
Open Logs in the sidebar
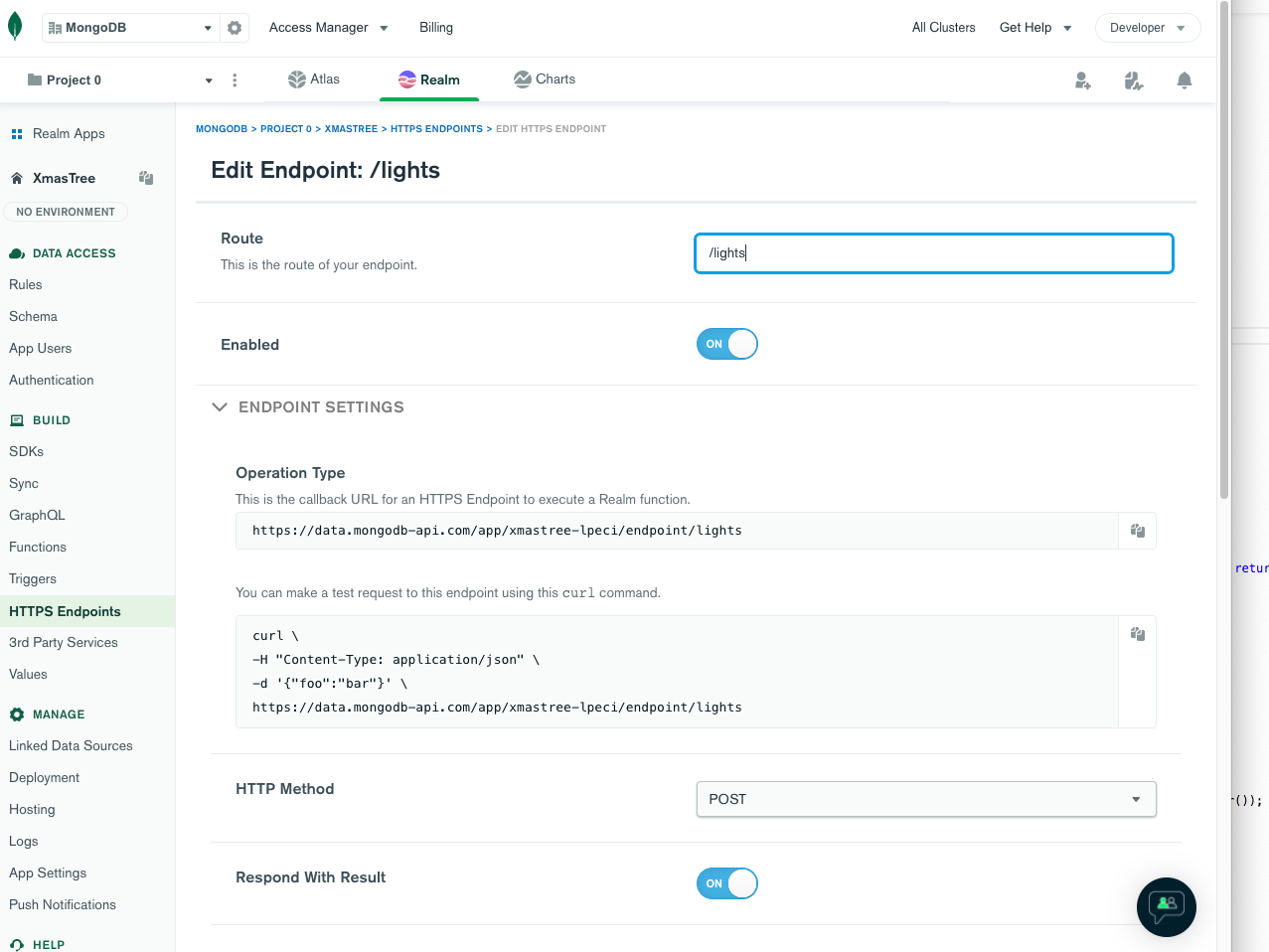pos(24,842)
